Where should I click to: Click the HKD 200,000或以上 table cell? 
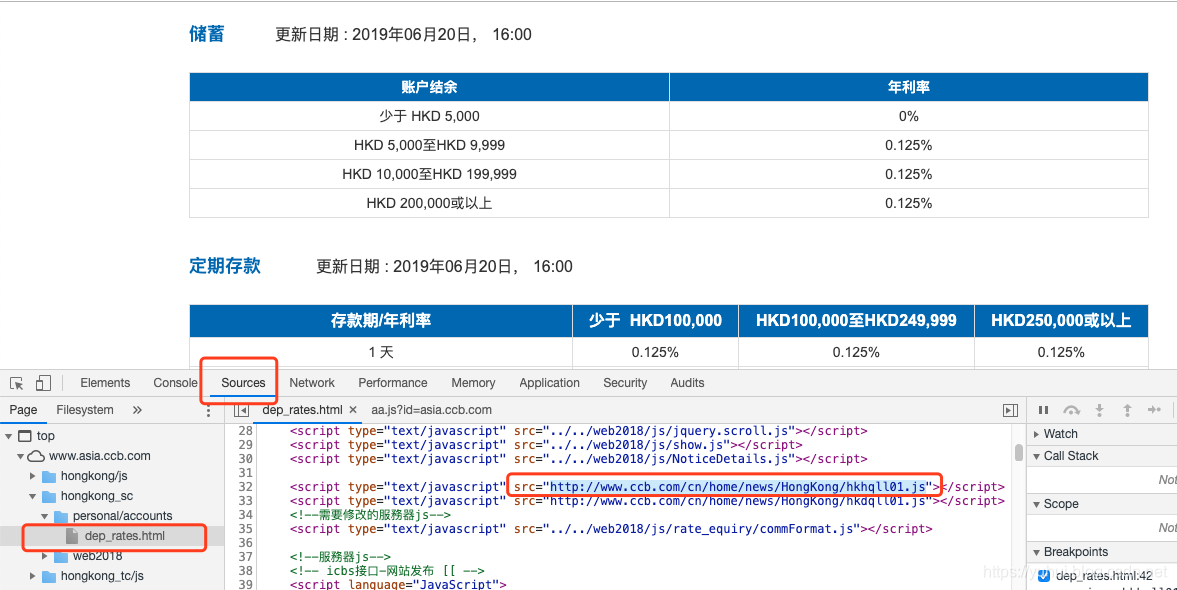tap(429, 203)
